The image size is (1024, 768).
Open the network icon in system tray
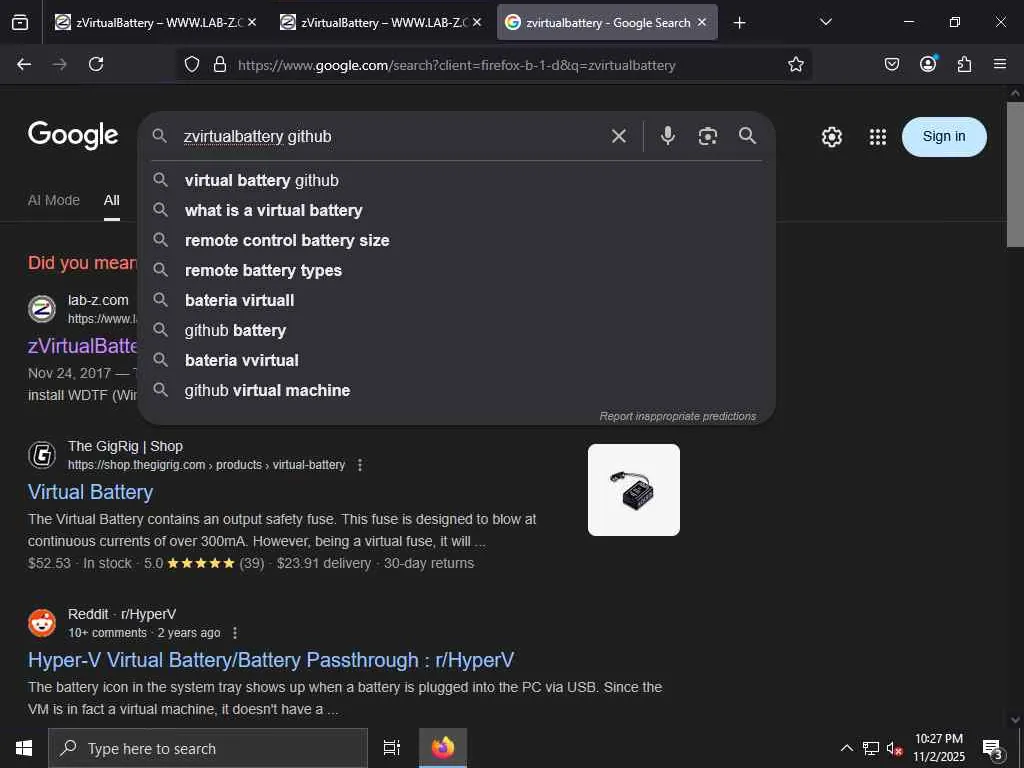point(871,748)
